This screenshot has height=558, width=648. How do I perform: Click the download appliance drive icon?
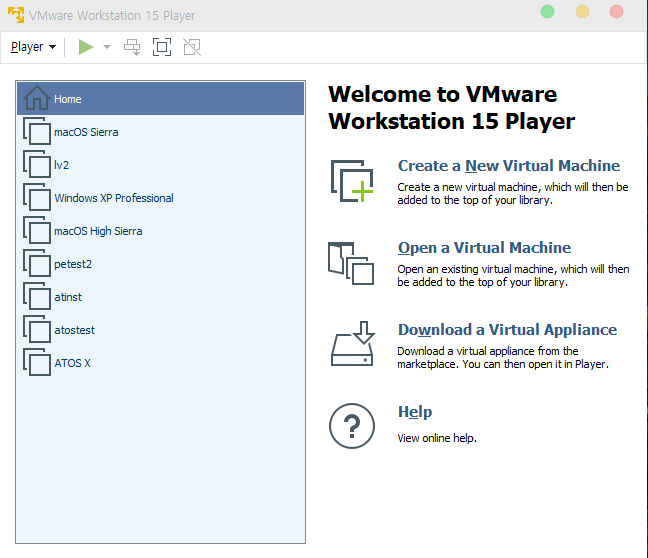click(353, 343)
